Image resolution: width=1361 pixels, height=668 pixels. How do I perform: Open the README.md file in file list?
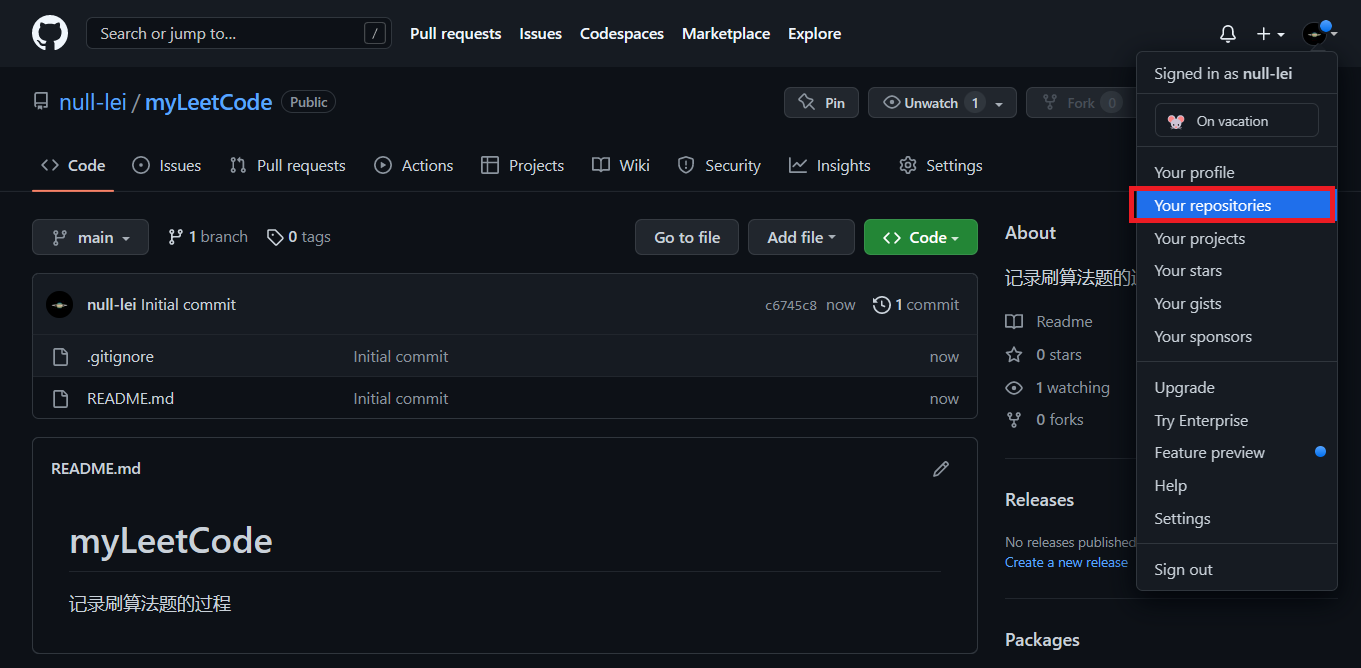130,399
